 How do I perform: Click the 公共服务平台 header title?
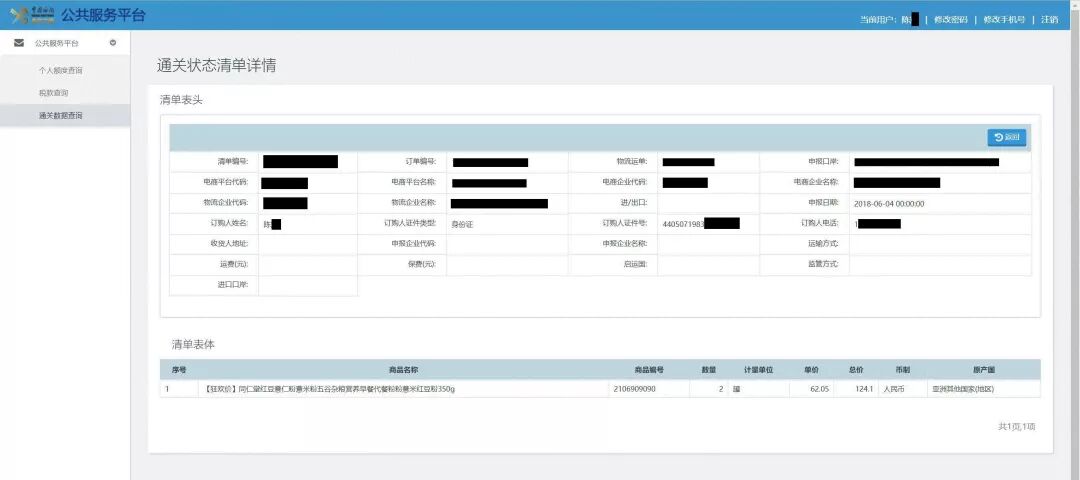[103, 15]
